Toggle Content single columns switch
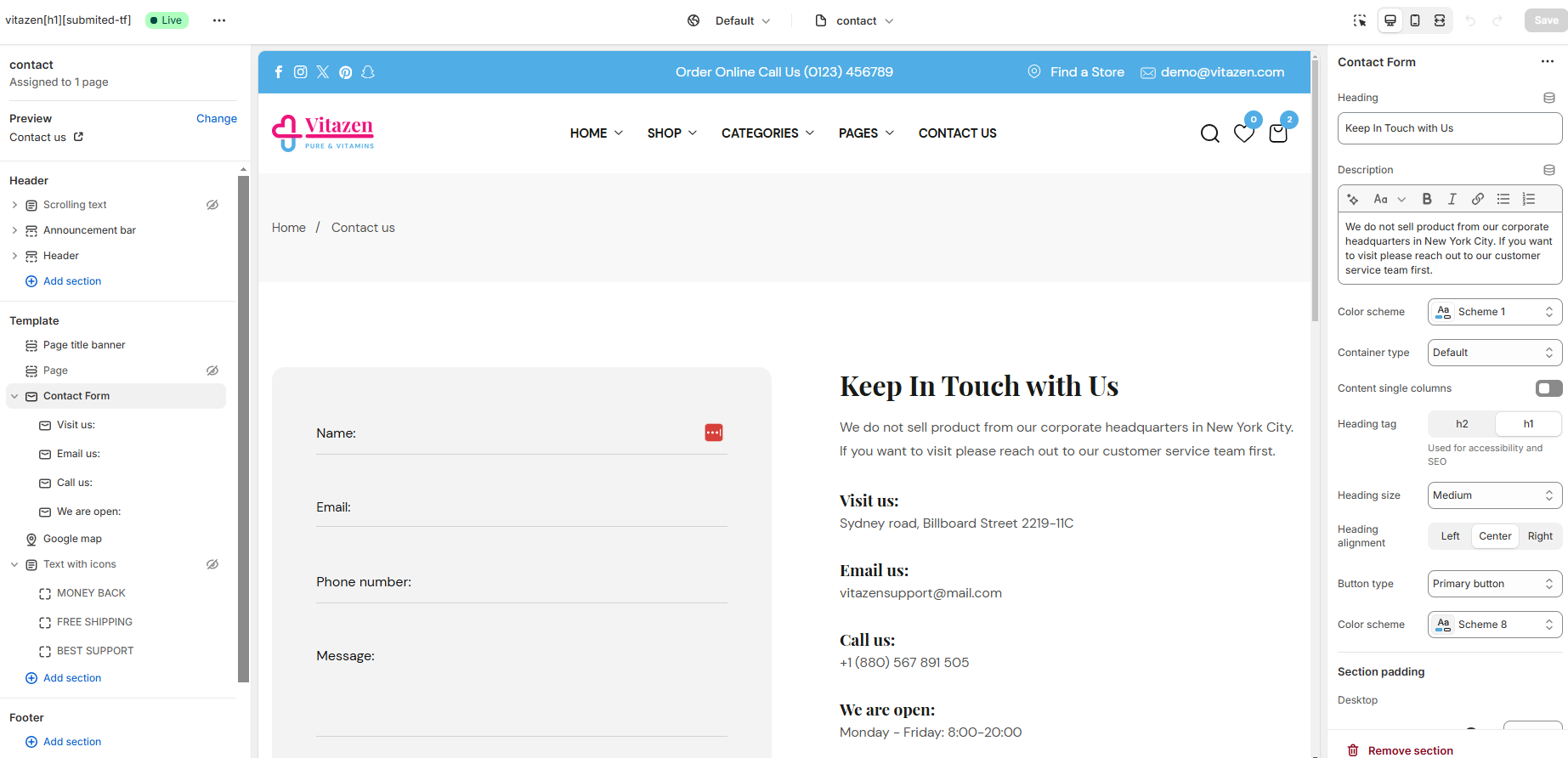Screen dimensions: 1568x758 [x=1548, y=388]
